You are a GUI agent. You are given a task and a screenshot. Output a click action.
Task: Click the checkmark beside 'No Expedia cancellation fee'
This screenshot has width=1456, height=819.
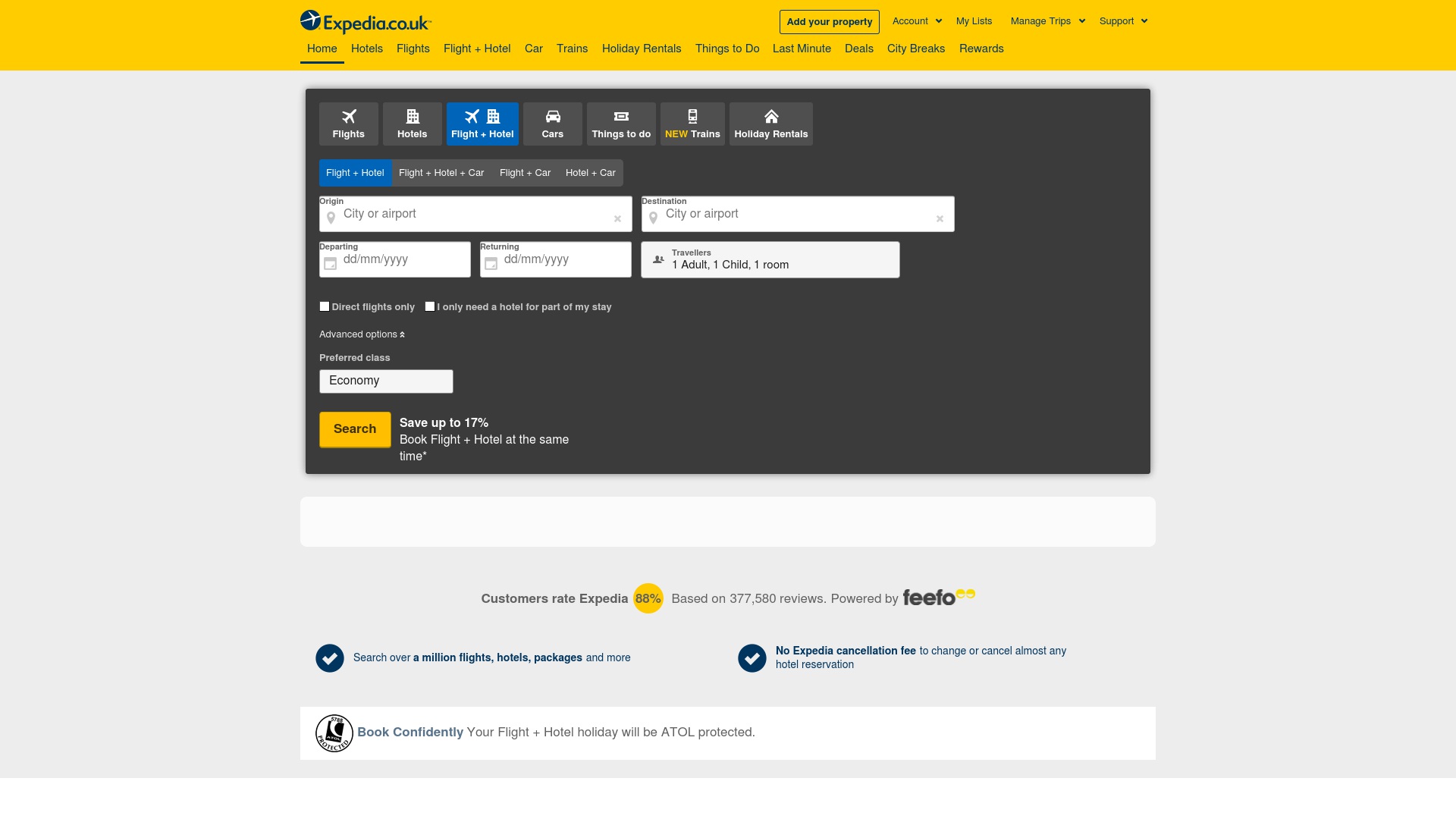[x=752, y=658]
